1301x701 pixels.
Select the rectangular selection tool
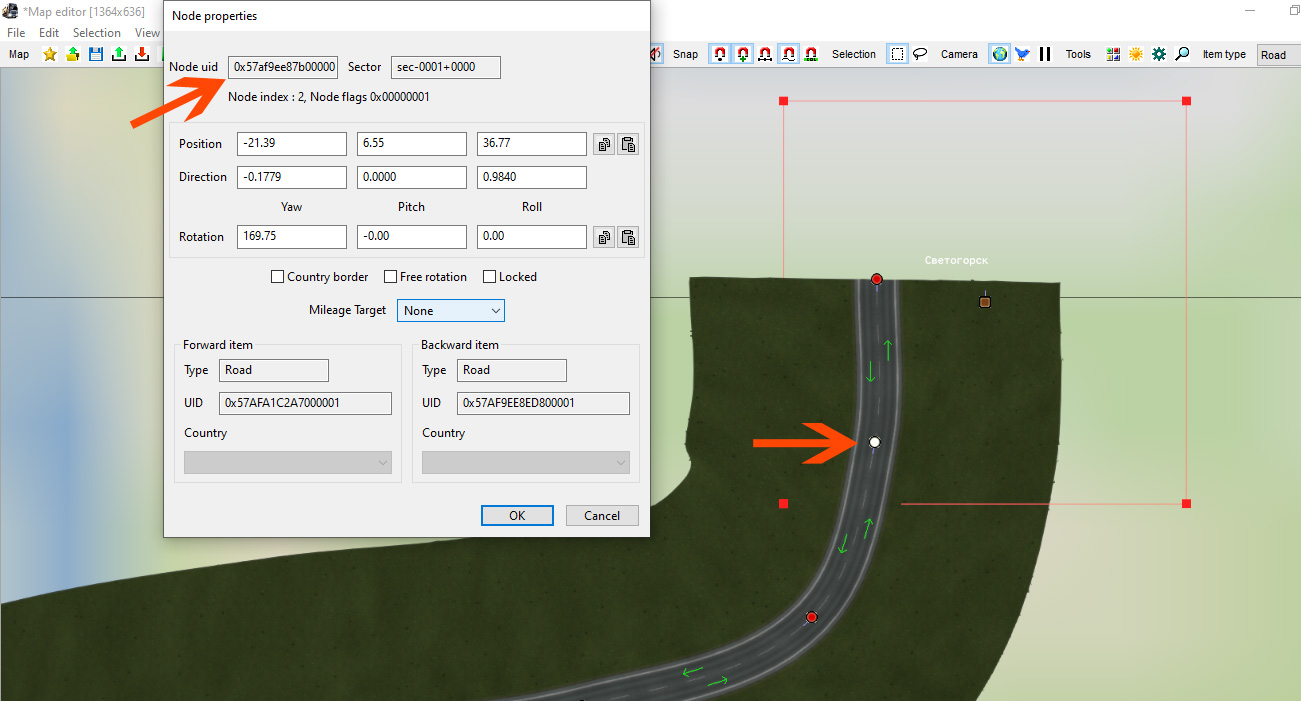(x=898, y=54)
